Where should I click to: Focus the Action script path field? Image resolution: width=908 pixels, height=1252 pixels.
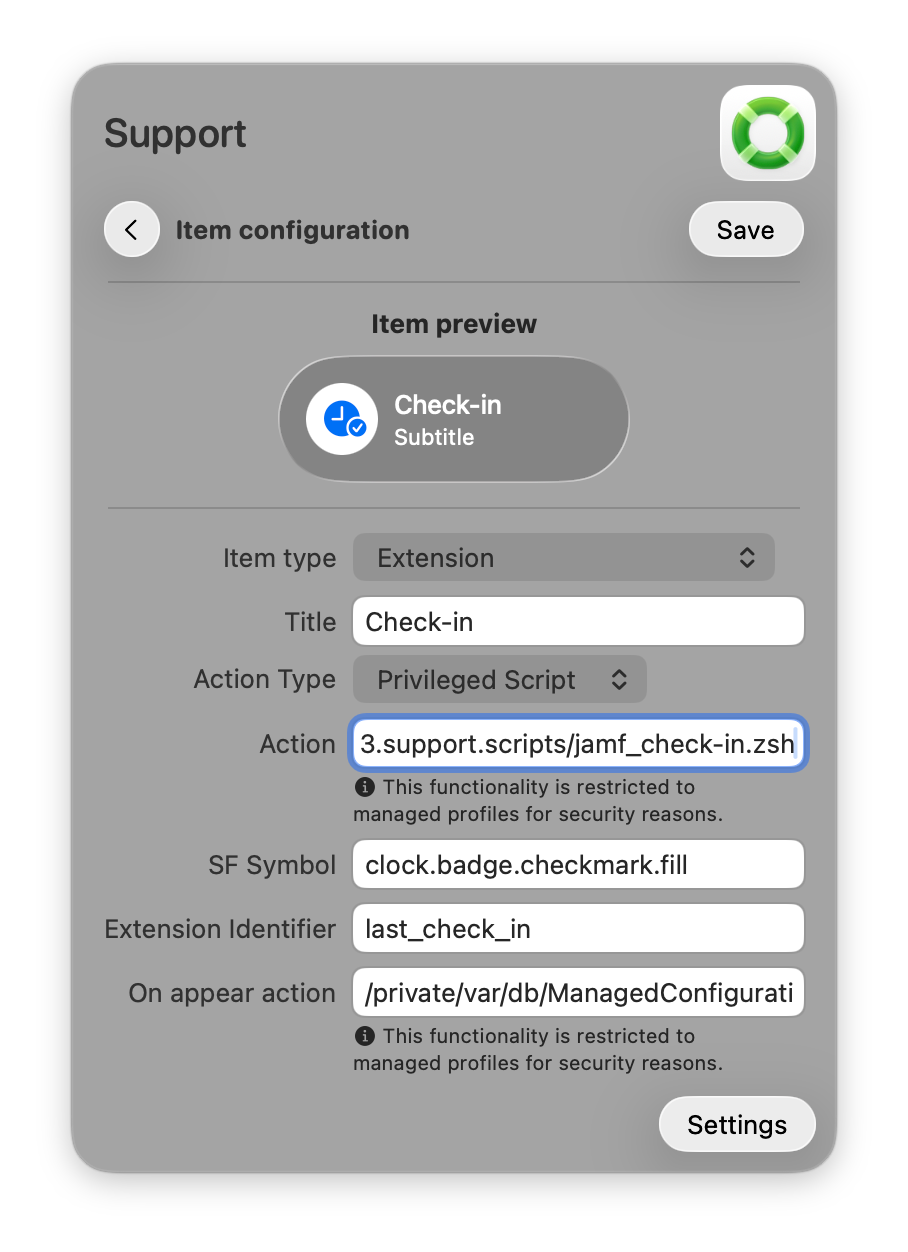click(x=578, y=744)
